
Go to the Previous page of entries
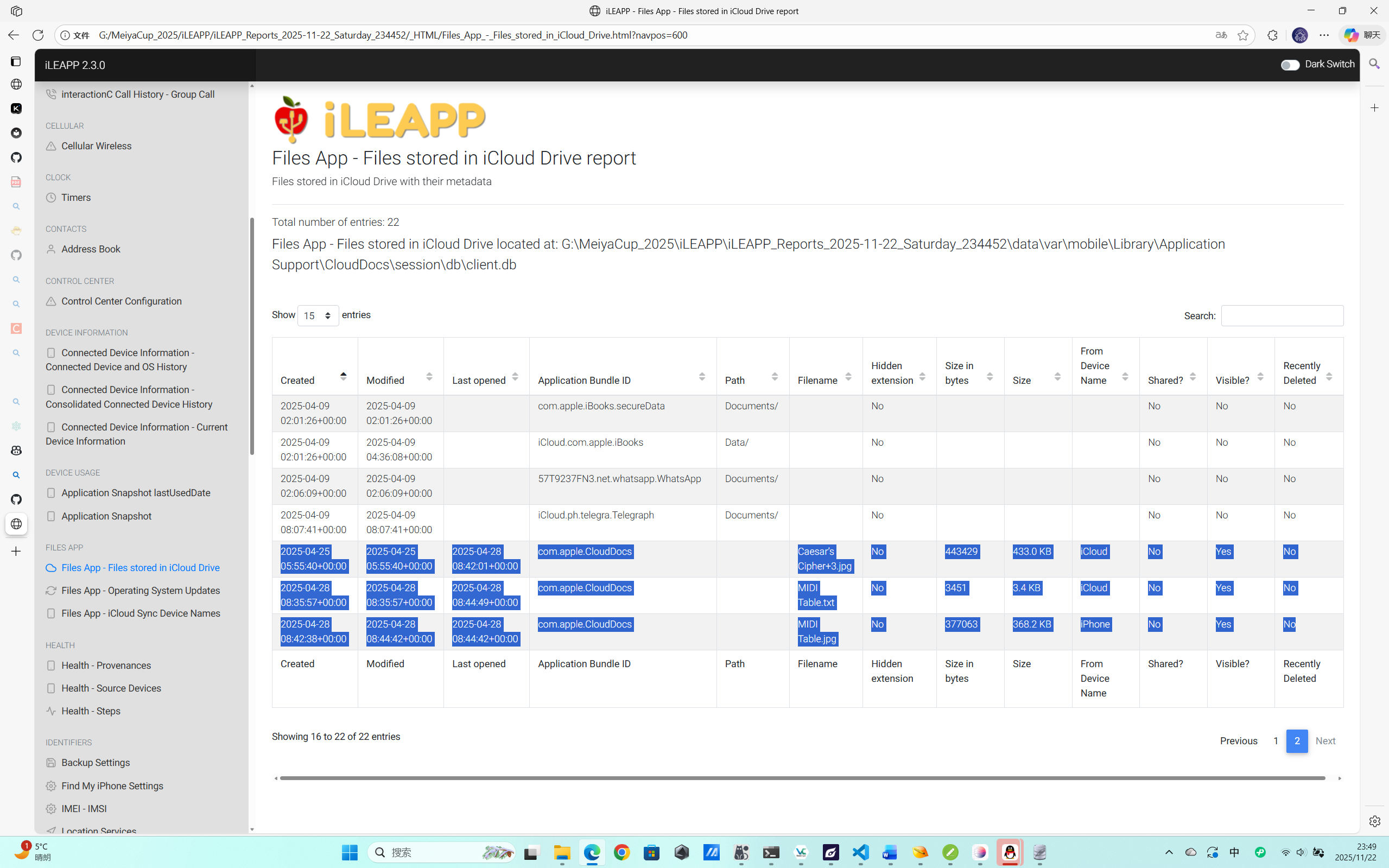tap(1238, 740)
